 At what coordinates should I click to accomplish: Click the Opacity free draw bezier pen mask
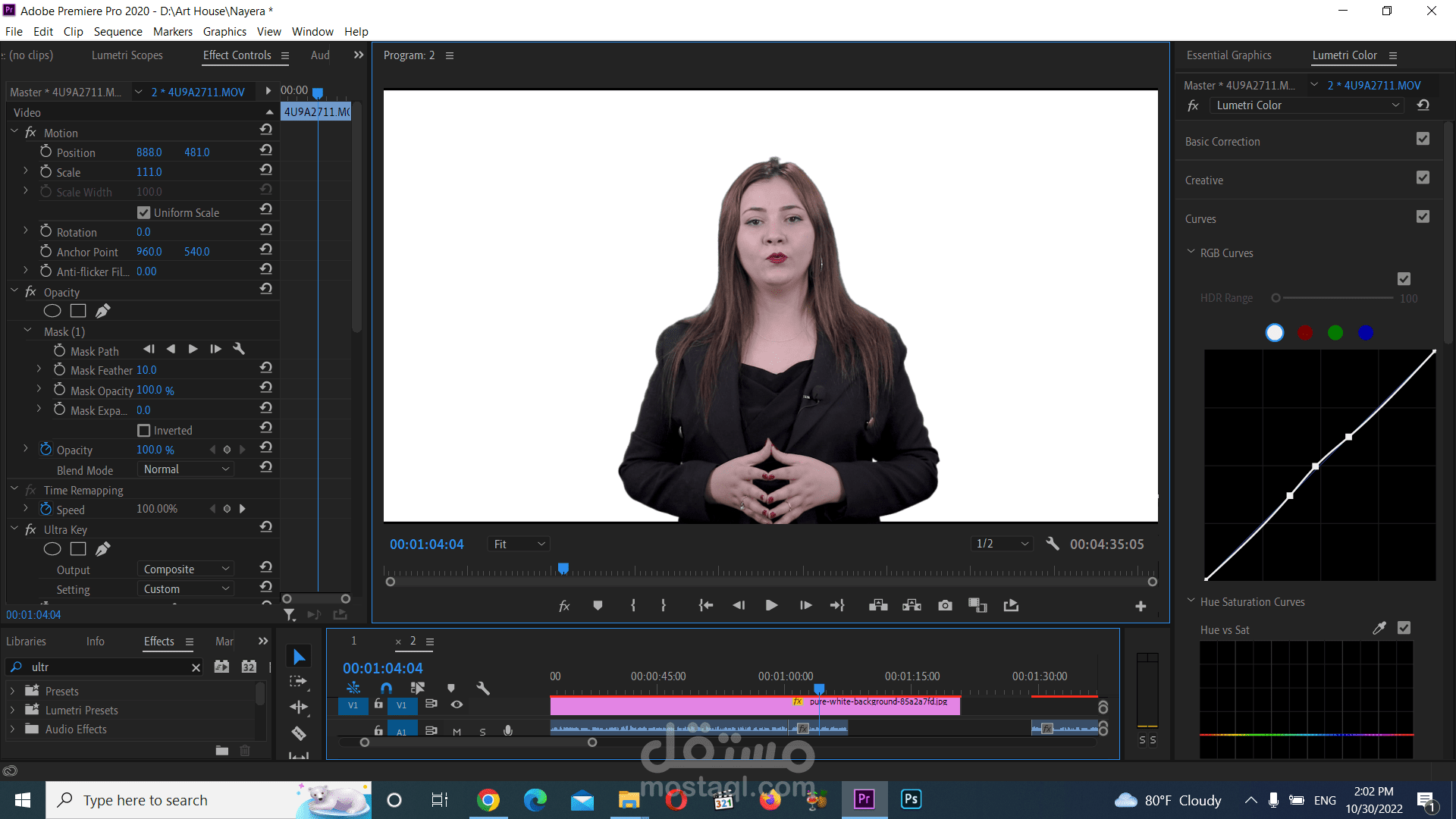tap(103, 311)
